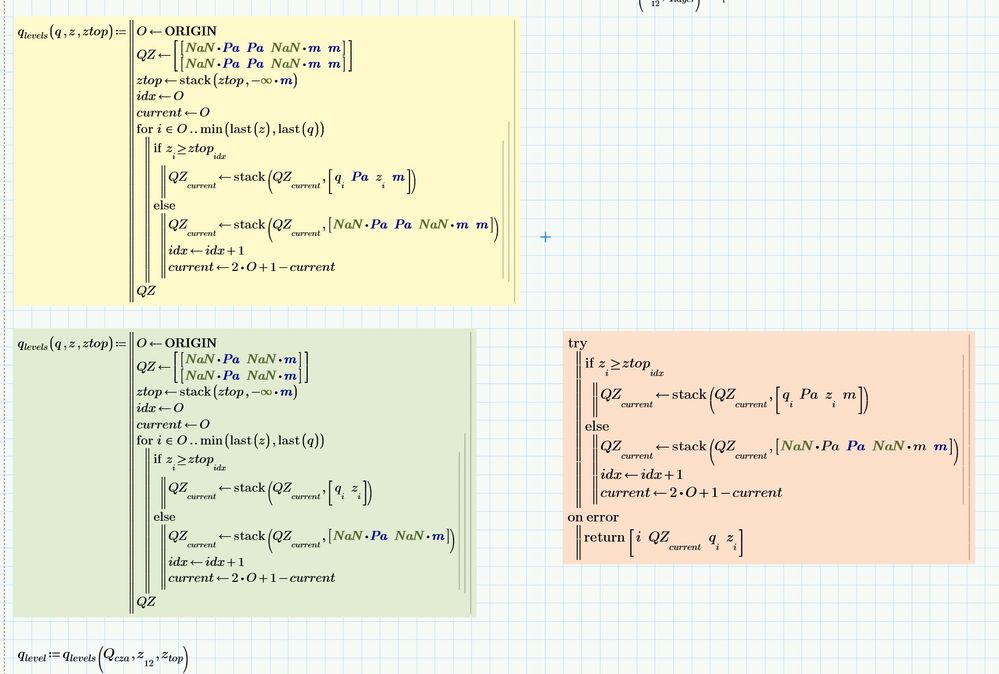This screenshot has height=674, width=999.
Task: Click idx←idx+1 in the orange region
Action: (x=641, y=475)
